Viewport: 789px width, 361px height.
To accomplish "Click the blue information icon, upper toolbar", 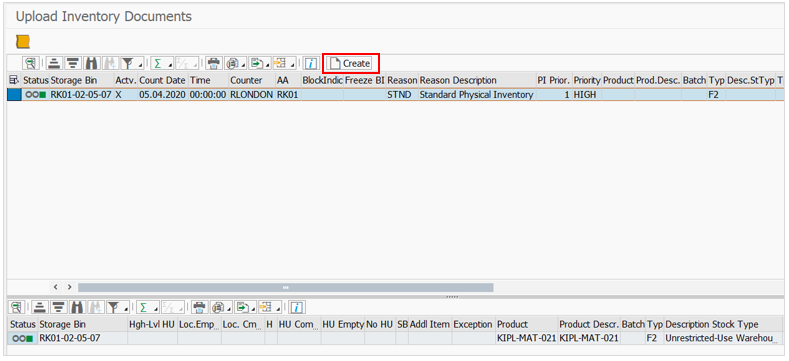I will point(311,63).
